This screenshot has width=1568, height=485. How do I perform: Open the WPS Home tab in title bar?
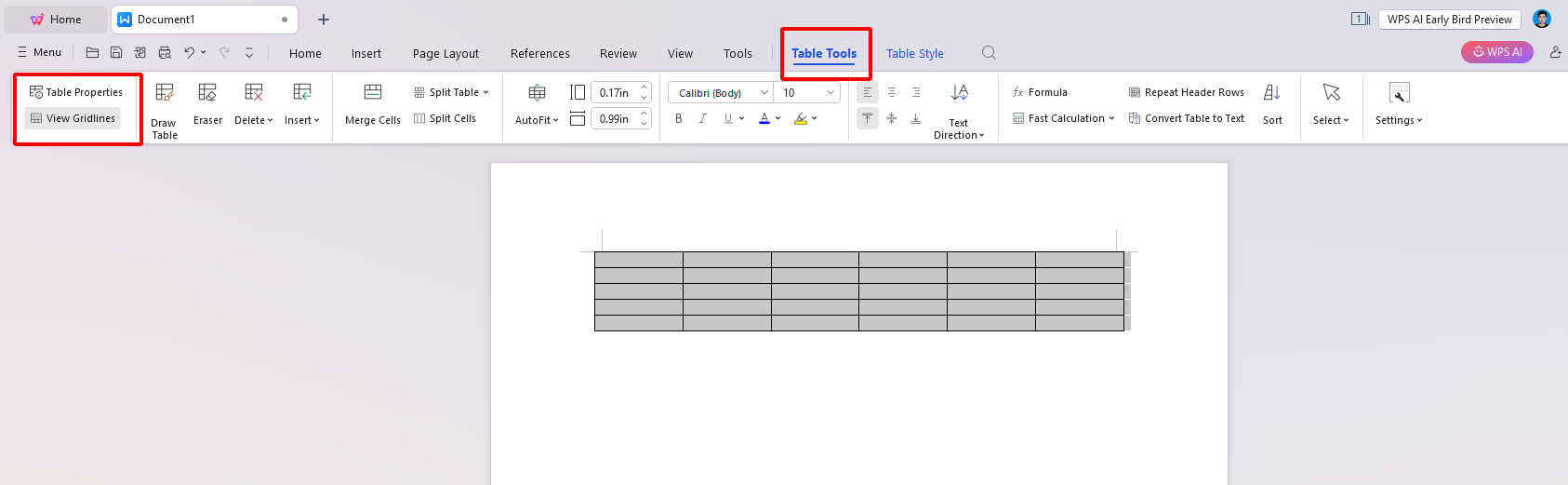click(x=56, y=19)
